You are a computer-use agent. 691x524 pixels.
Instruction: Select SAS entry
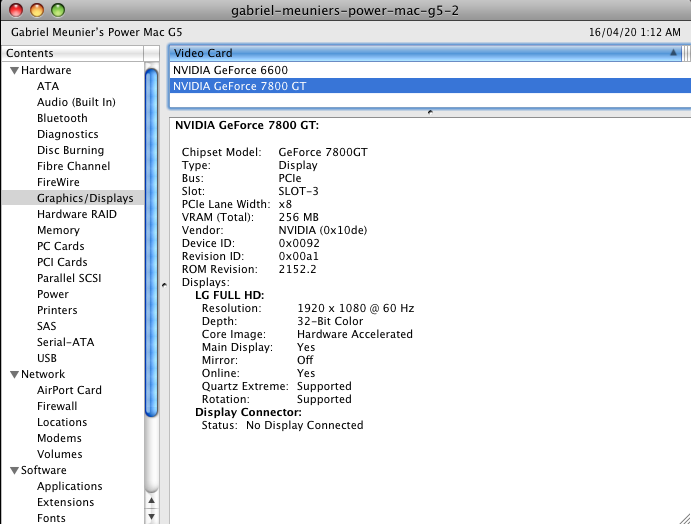coord(47,326)
